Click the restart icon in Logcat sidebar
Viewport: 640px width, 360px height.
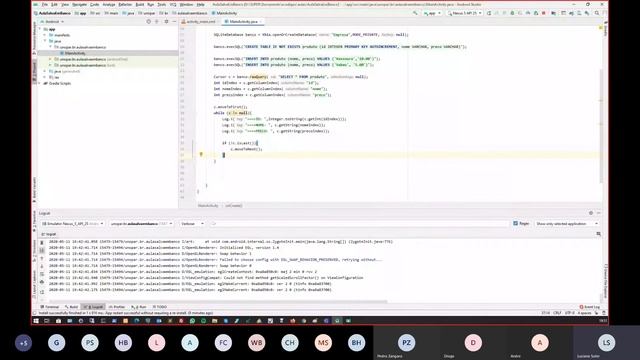pyautogui.click(x=42, y=291)
